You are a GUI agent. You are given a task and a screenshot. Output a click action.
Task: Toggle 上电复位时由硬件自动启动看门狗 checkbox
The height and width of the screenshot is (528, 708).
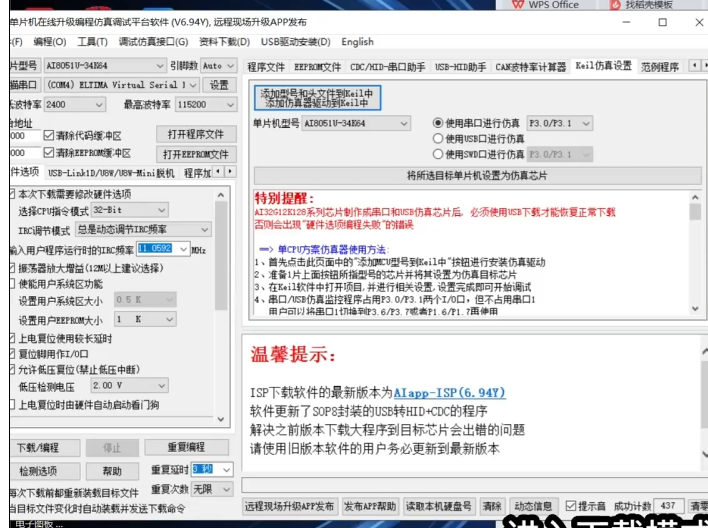click(12, 405)
